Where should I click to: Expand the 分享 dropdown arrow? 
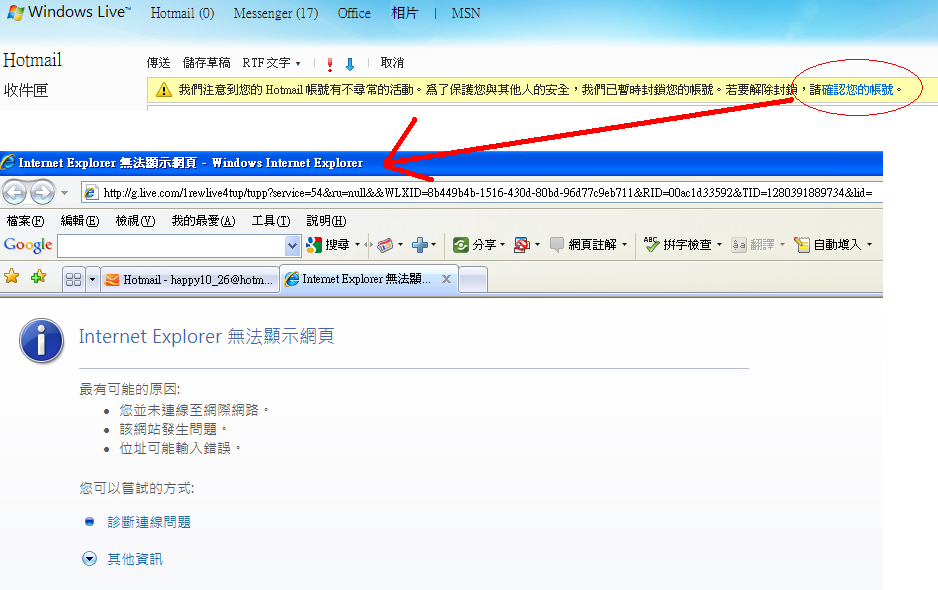502,245
